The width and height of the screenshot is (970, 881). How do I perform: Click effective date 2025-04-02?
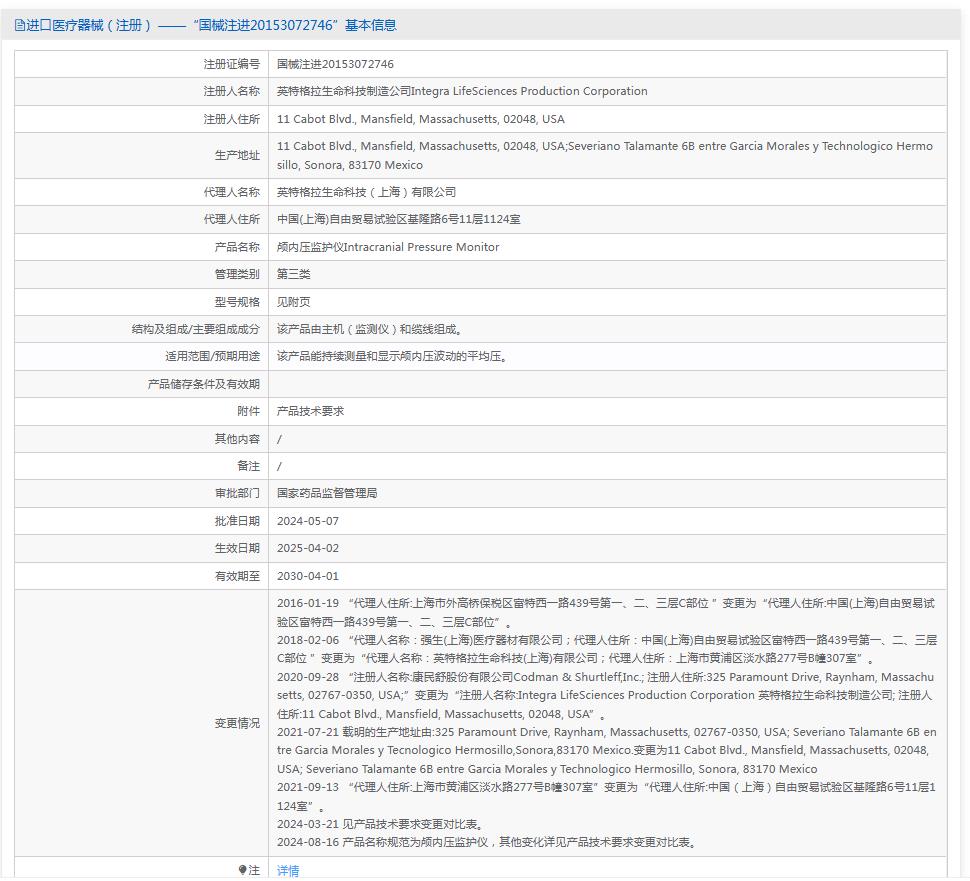[307, 548]
